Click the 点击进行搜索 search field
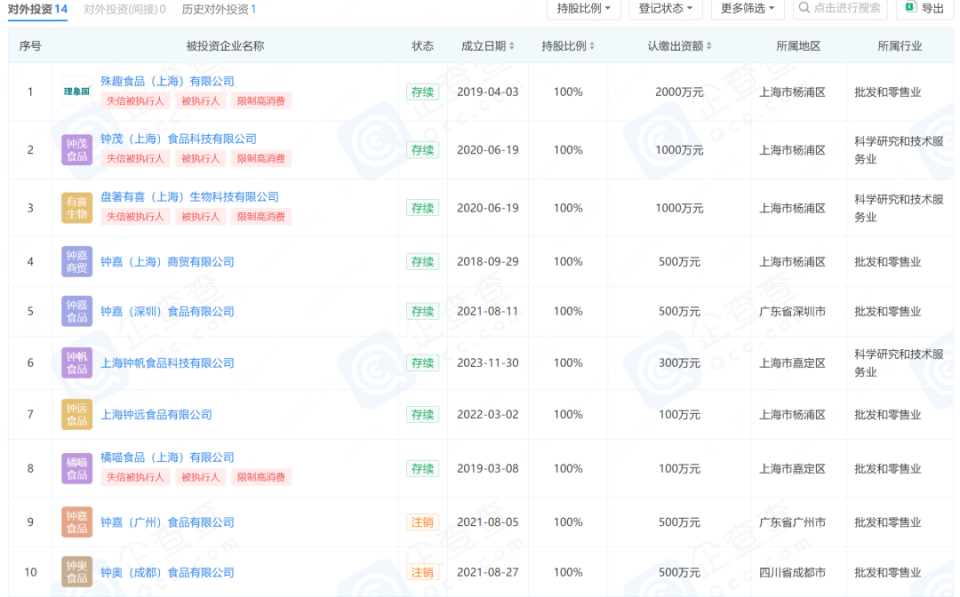Viewport: 960px width, 597px height. [x=840, y=9]
